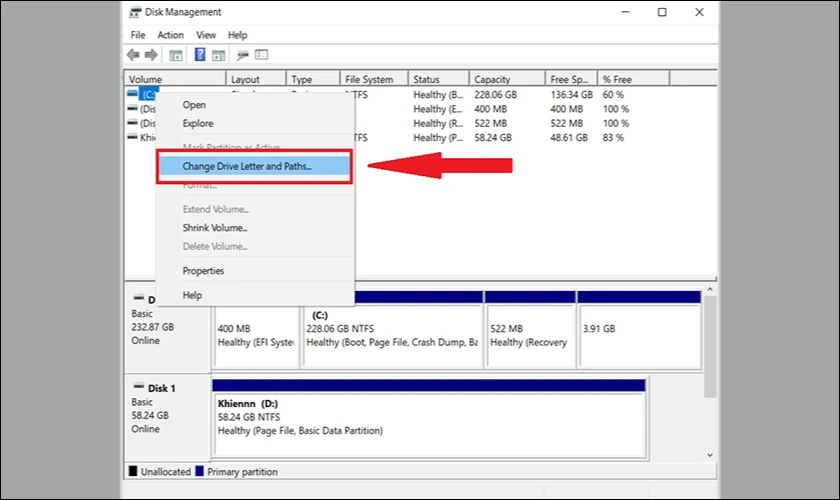Image resolution: width=840 pixels, height=500 pixels.
Task: Sort by the Layout column header
Action: [x=256, y=79]
